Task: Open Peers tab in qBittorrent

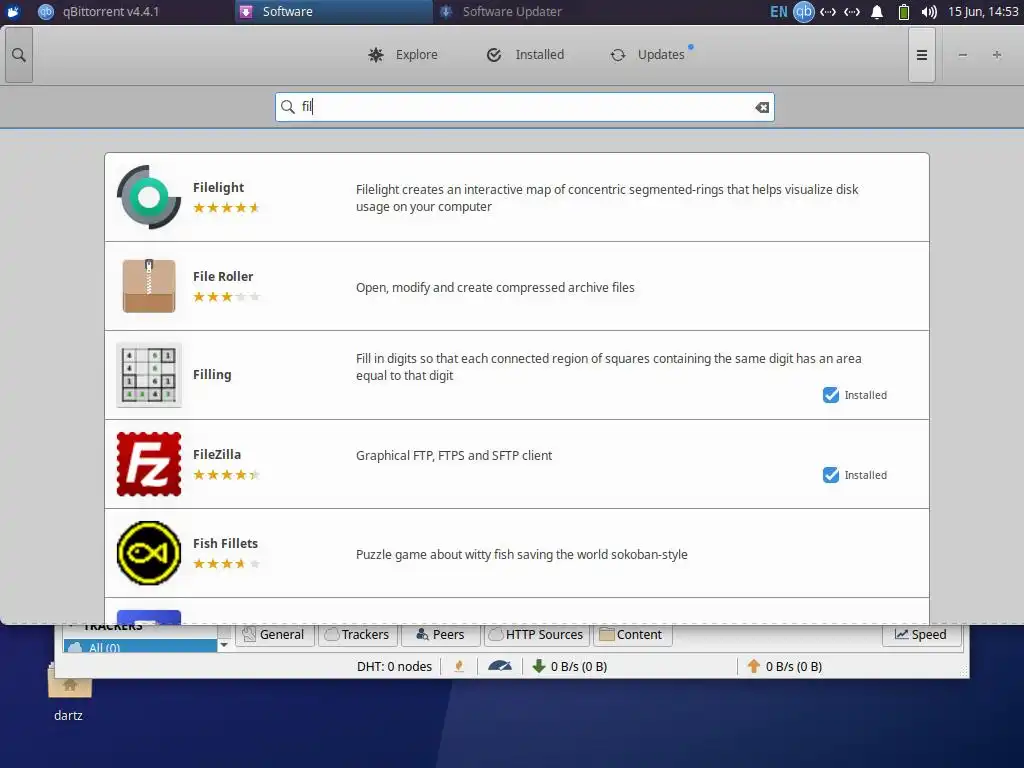Action: point(440,634)
